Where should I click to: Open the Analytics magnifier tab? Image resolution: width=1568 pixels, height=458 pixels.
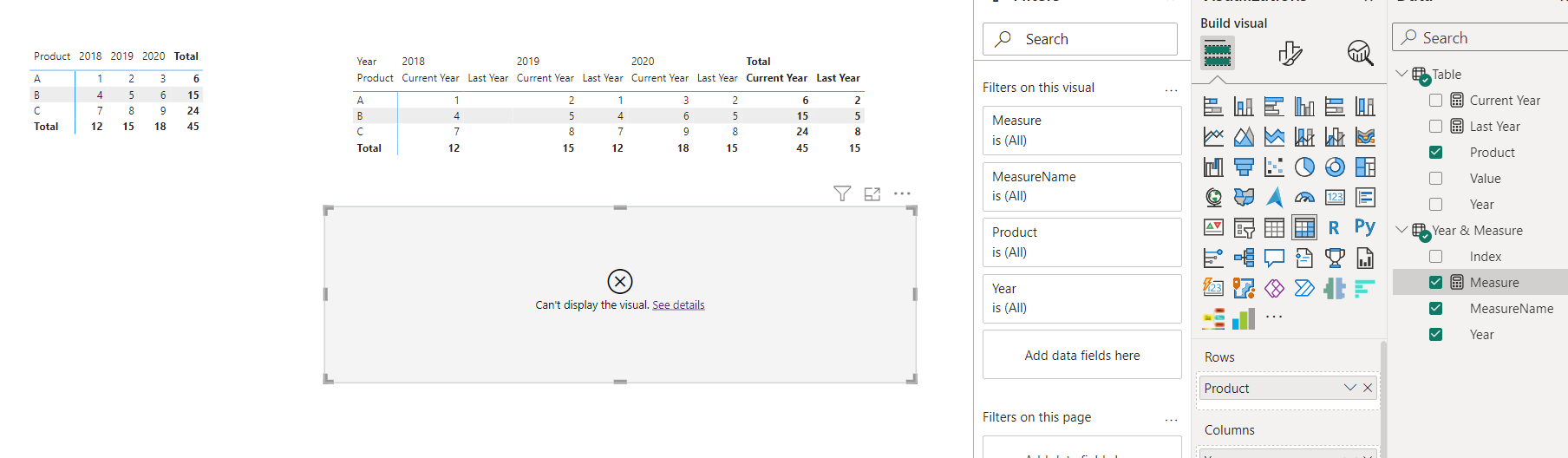[1360, 54]
